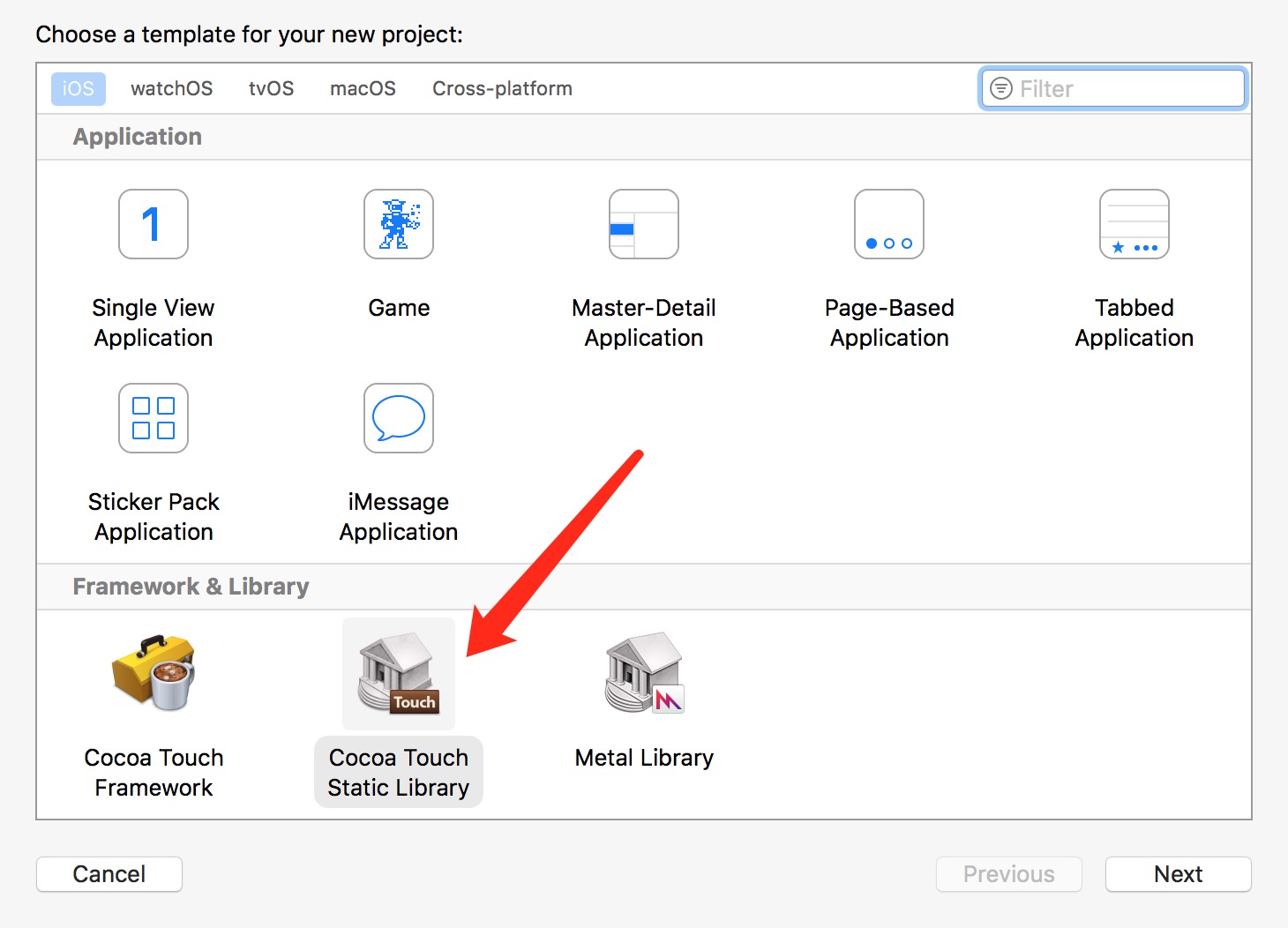Viewport: 1288px width, 928px height.
Task: Click the Tabbed Application label
Action: (x=1134, y=323)
